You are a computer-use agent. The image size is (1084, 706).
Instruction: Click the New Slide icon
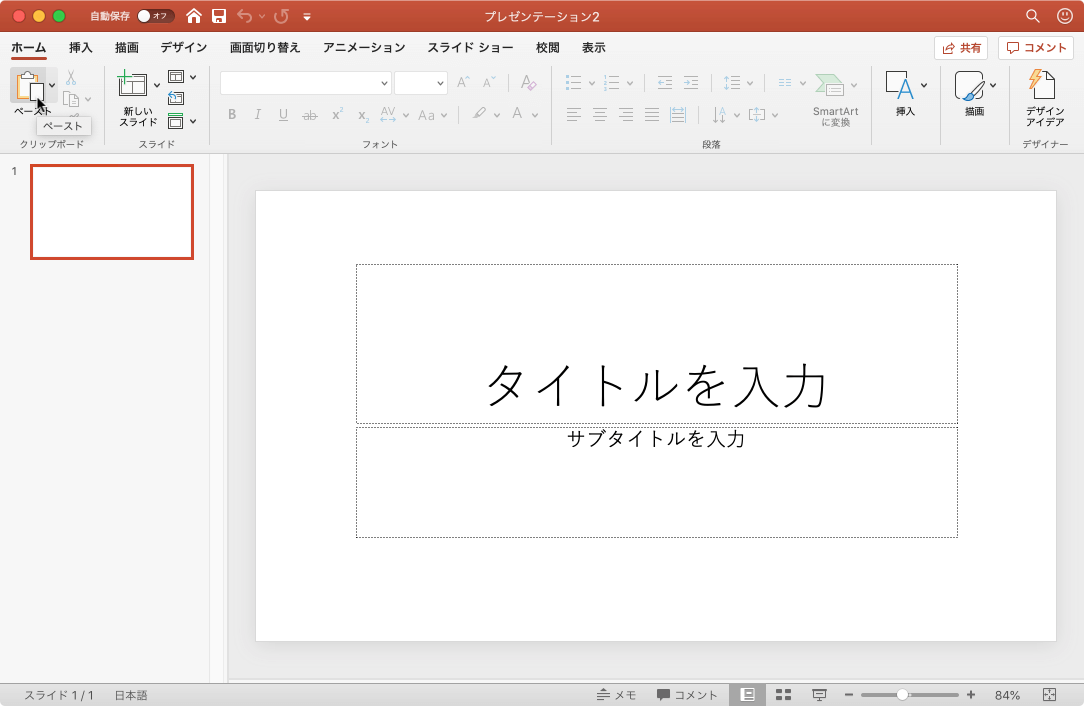[133, 86]
